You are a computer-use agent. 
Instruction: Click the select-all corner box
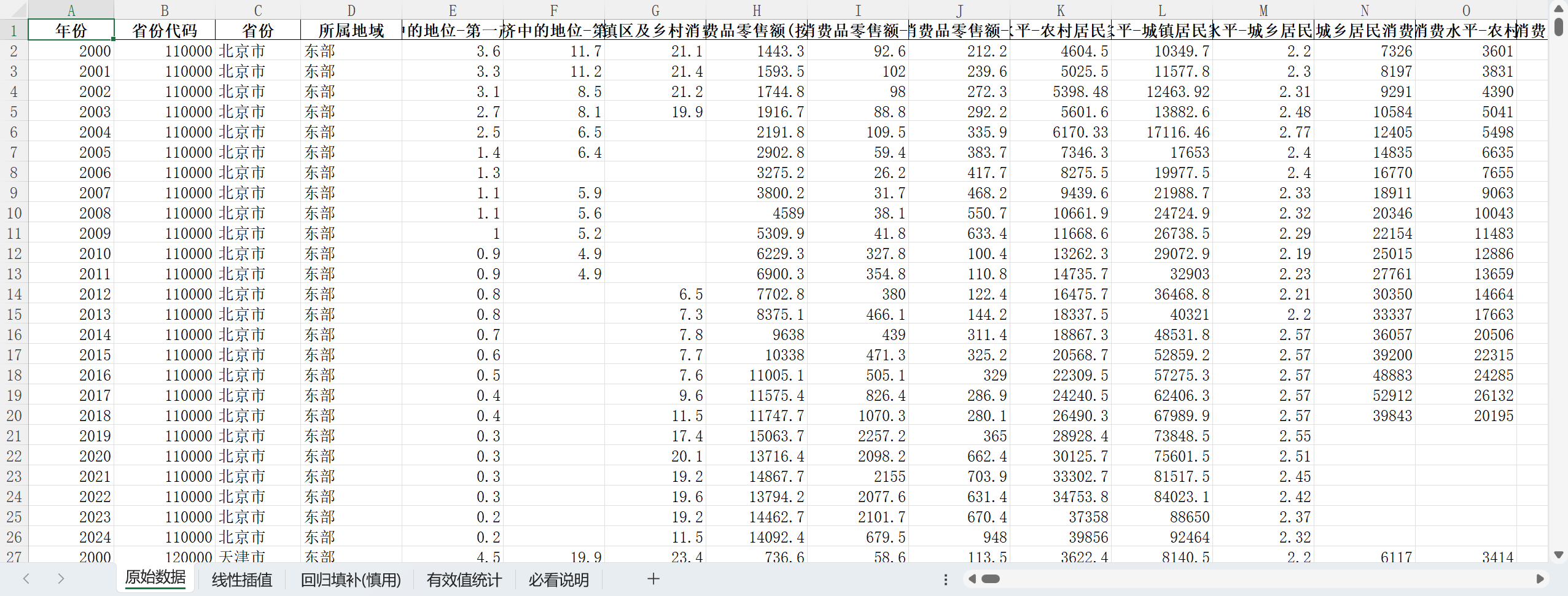pos(14,10)
